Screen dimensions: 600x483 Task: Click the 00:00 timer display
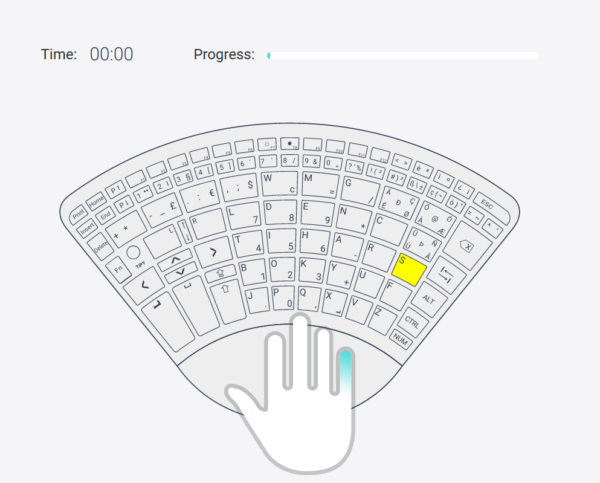[111, 55]
